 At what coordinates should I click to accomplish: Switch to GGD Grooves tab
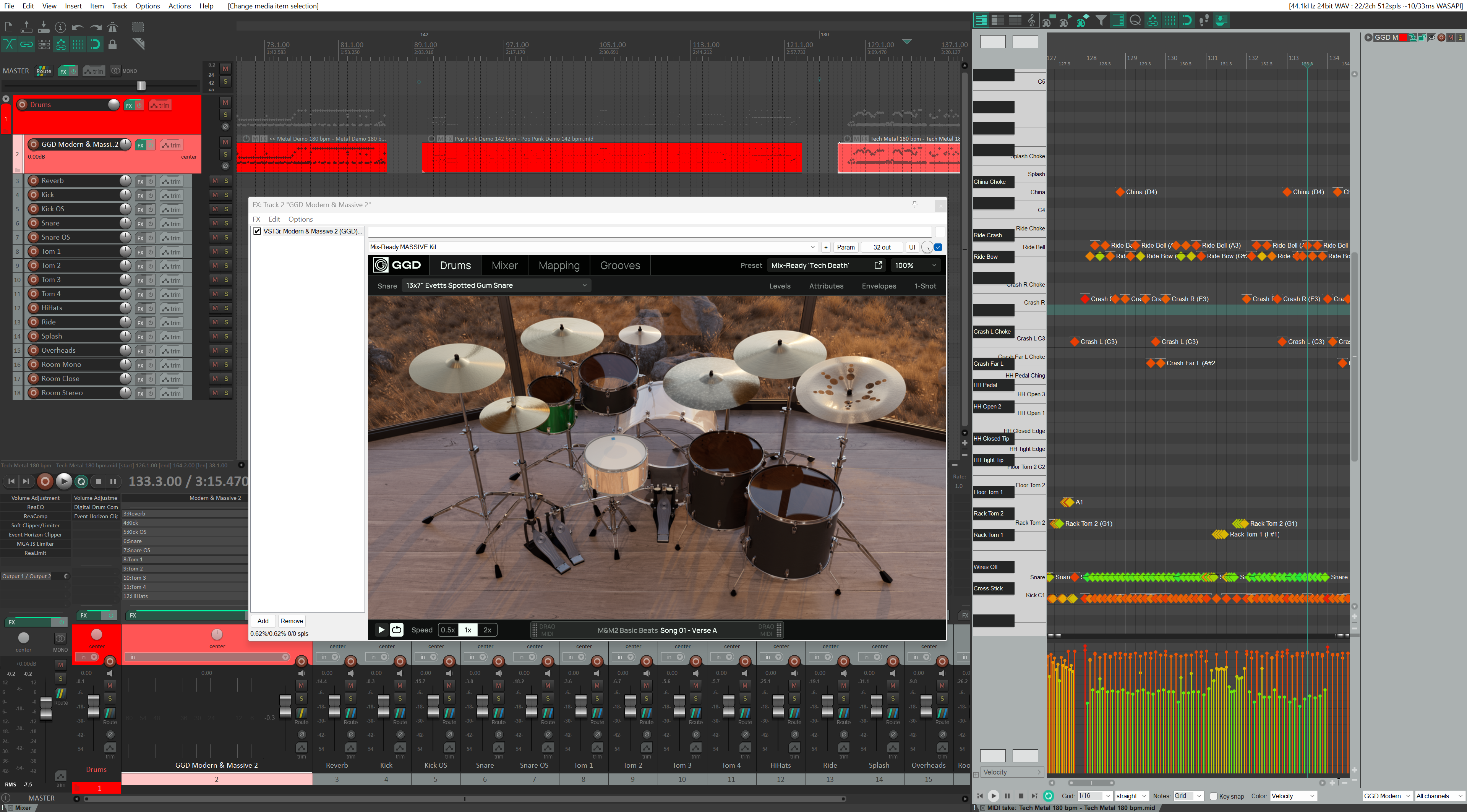(x=619, y=265)
